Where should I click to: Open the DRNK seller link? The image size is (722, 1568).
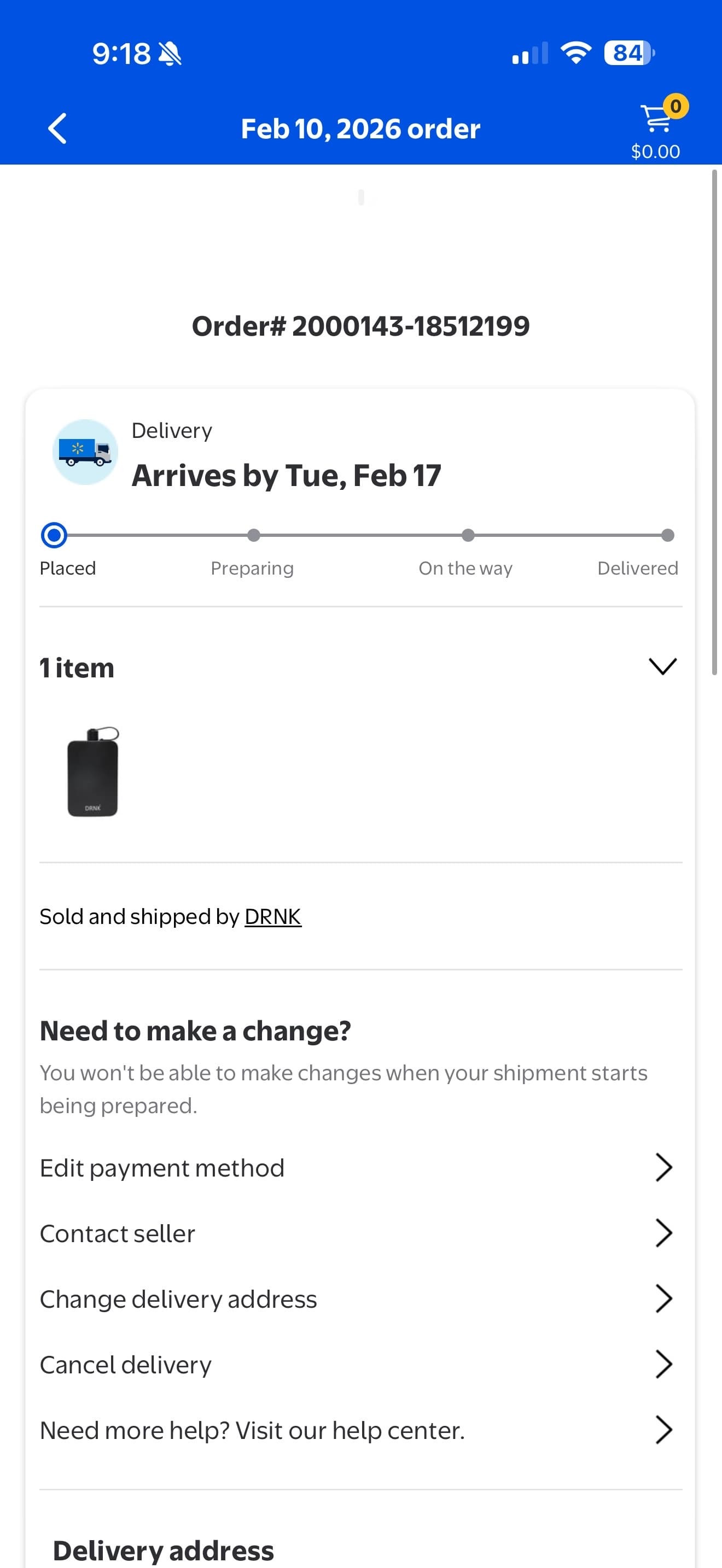tap(273, 916)
